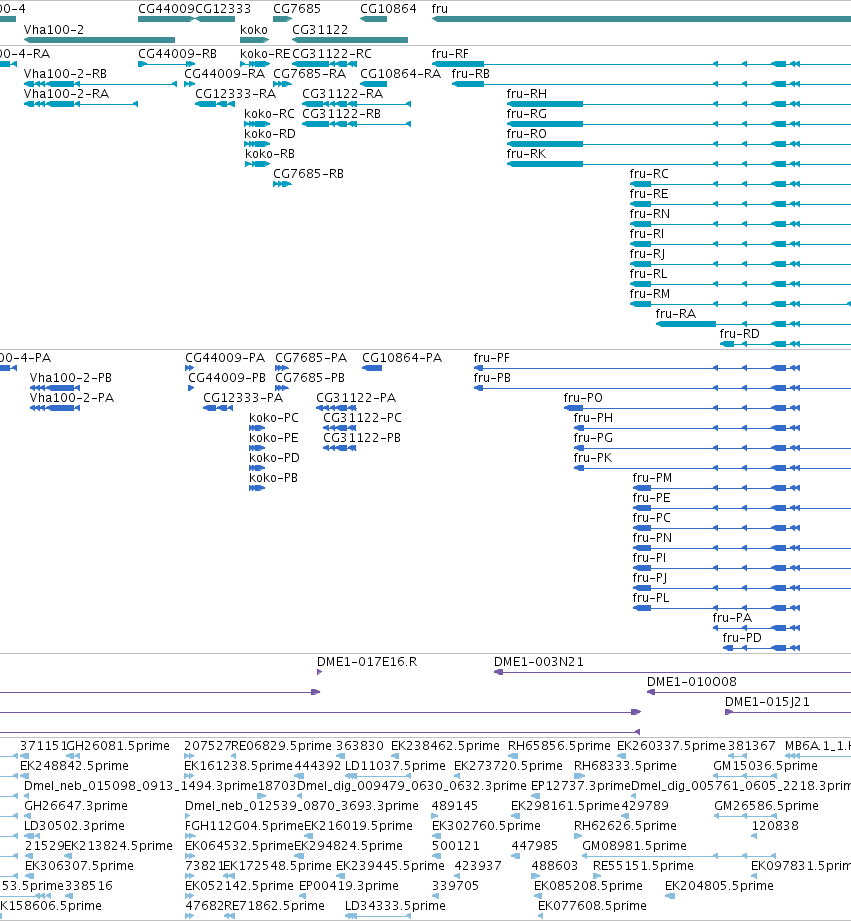Click protein Vha100-2-PB

[x=70, y=378]
